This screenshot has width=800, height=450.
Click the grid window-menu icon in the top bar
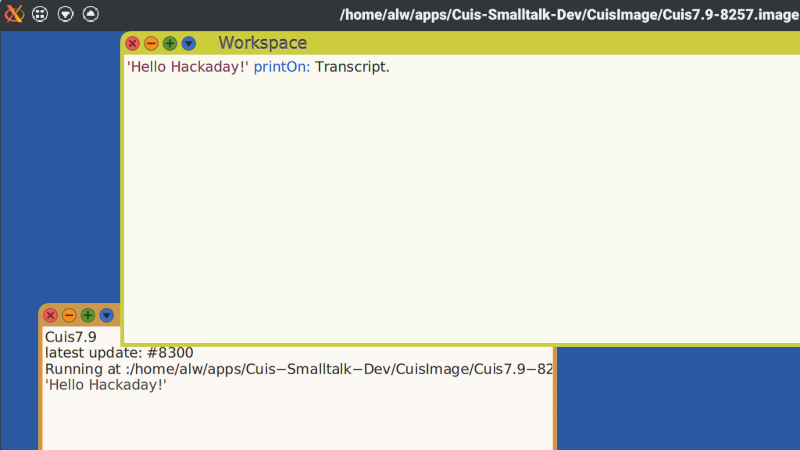click(x=40, y=14)
